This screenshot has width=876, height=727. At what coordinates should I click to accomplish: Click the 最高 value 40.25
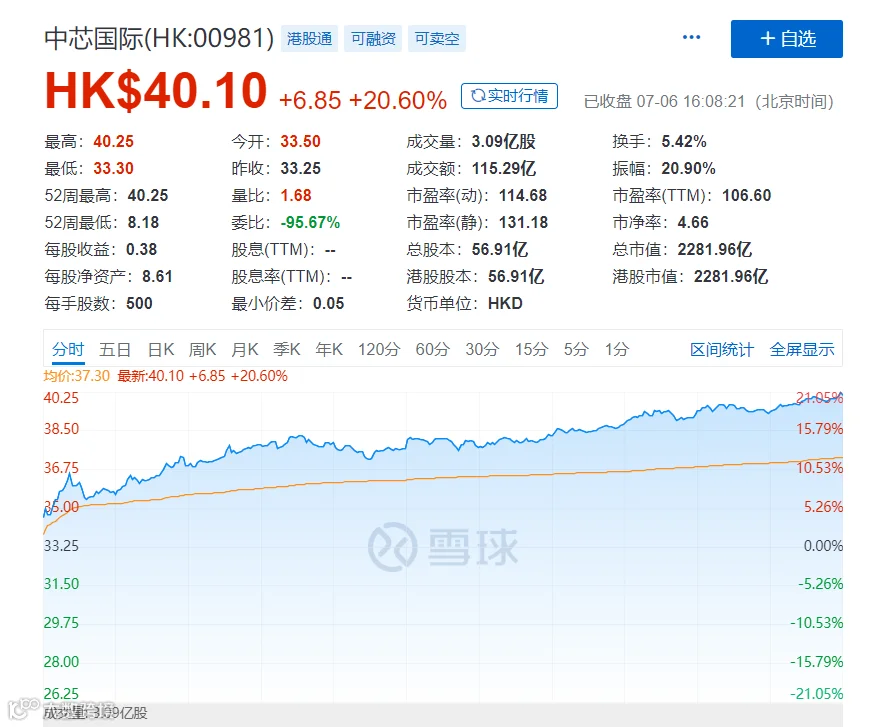coord(113,141)
